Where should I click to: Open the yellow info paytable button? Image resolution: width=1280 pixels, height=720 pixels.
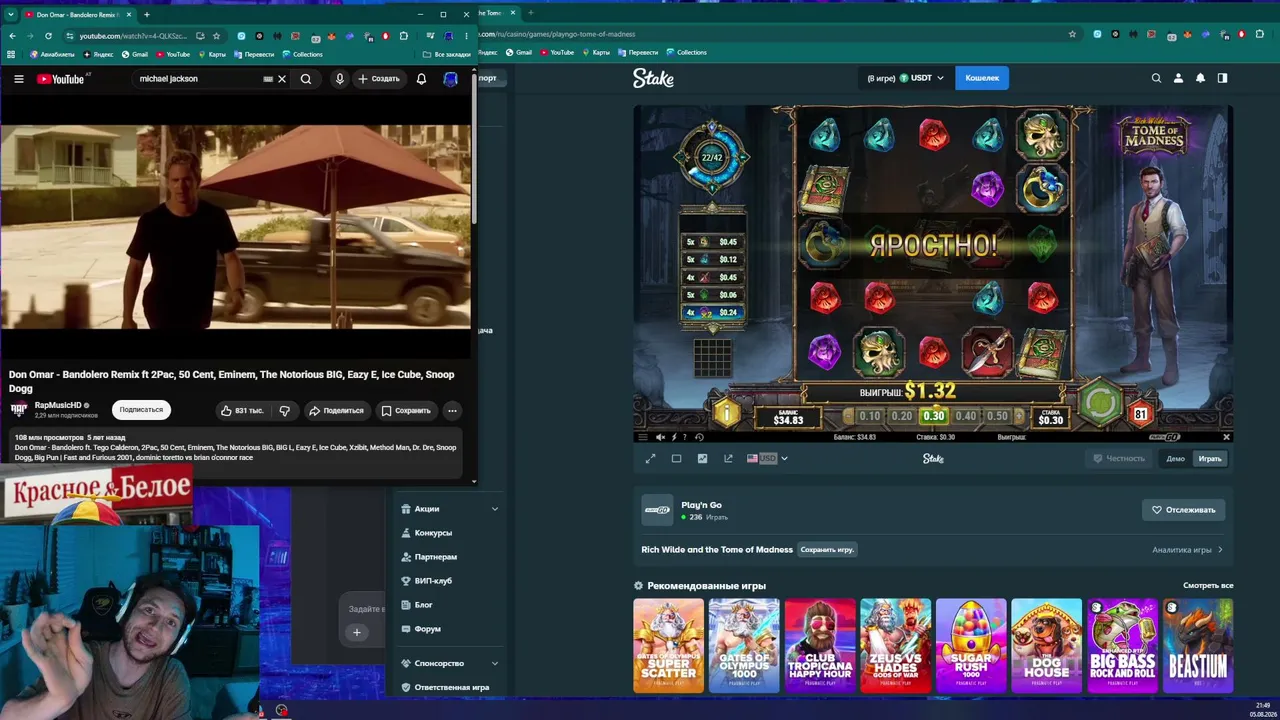click(x=727, y=412)
